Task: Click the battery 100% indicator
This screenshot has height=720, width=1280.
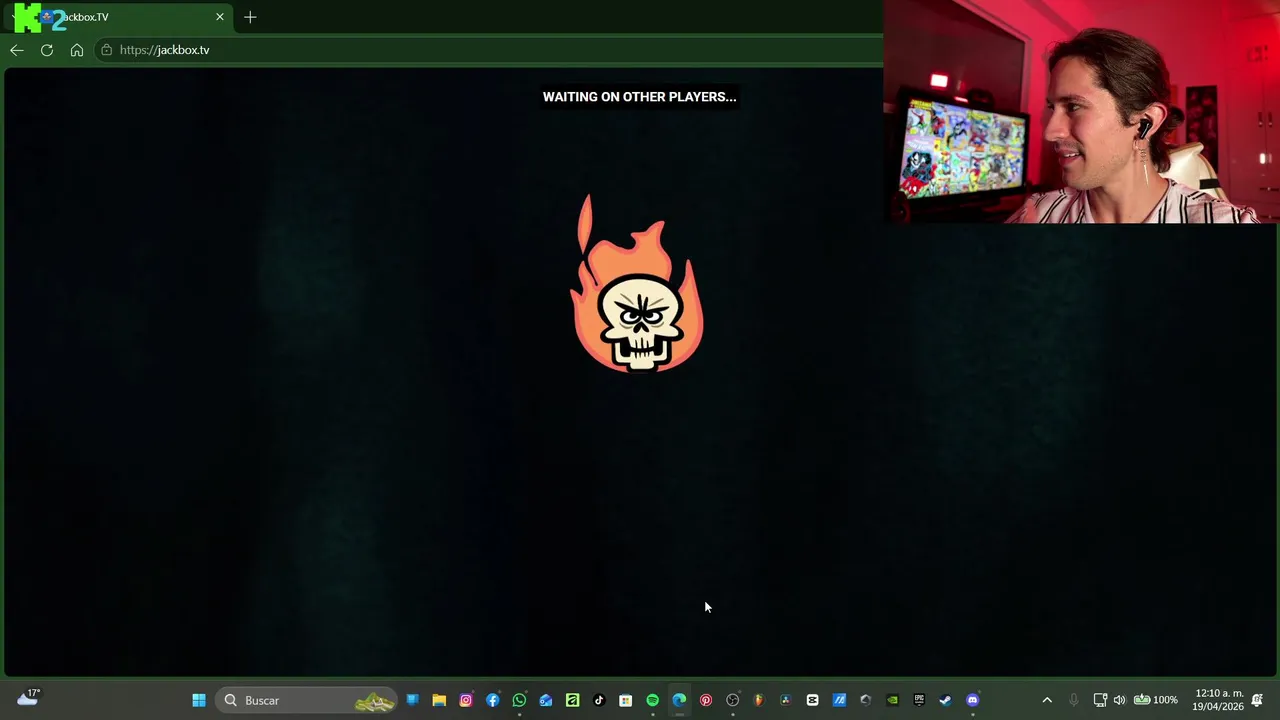Action: (1155, 700)
